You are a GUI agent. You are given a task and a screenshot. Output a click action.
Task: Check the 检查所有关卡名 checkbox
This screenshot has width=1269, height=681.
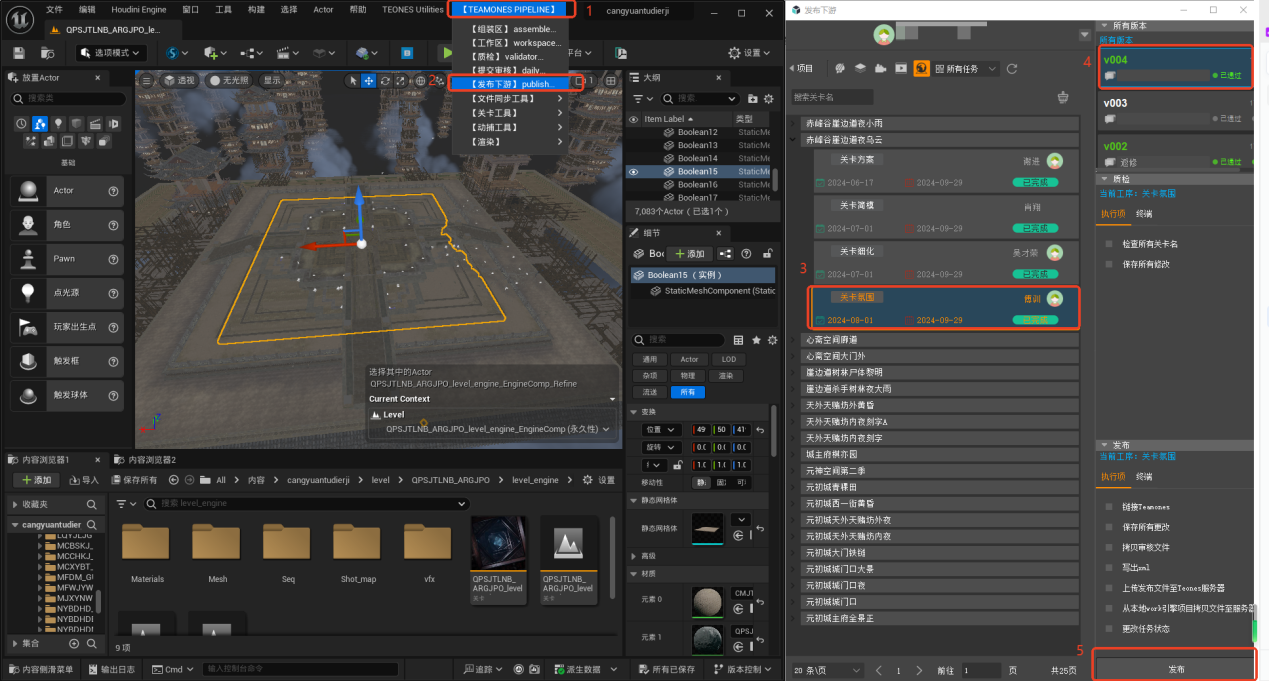1109,244
